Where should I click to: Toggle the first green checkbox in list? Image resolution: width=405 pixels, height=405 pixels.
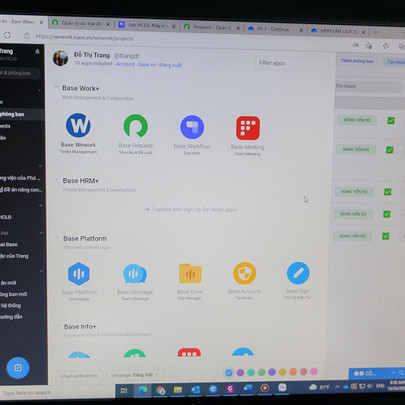(x=391, y=120)
